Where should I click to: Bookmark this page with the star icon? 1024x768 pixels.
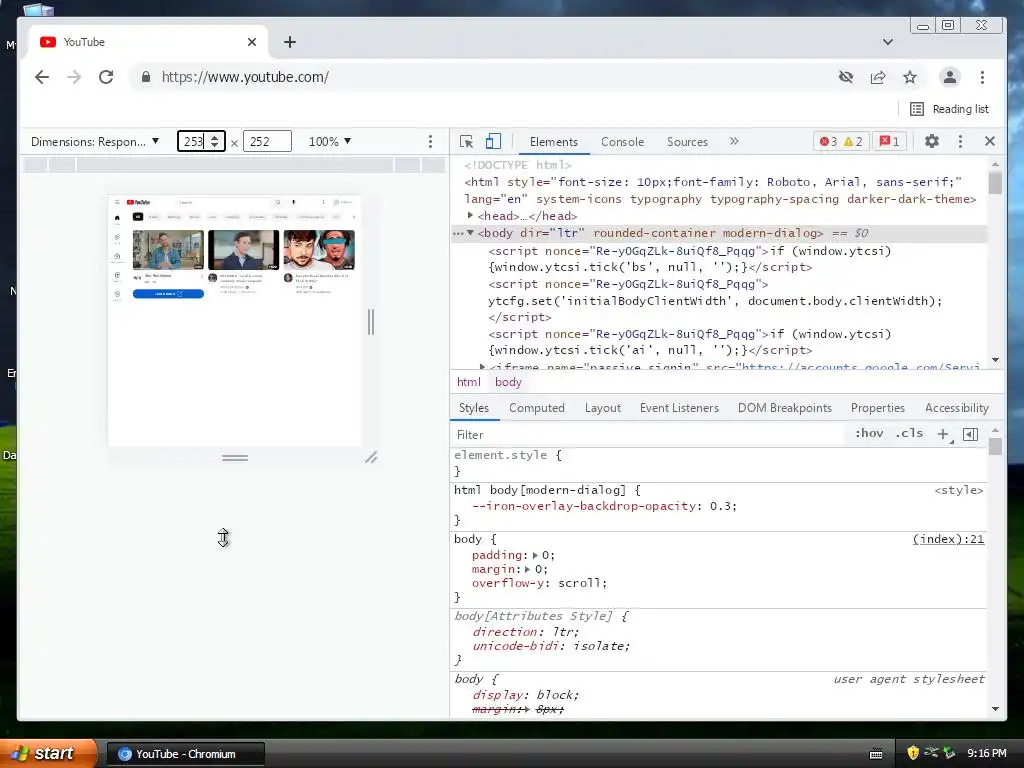[x=910, y=77]
